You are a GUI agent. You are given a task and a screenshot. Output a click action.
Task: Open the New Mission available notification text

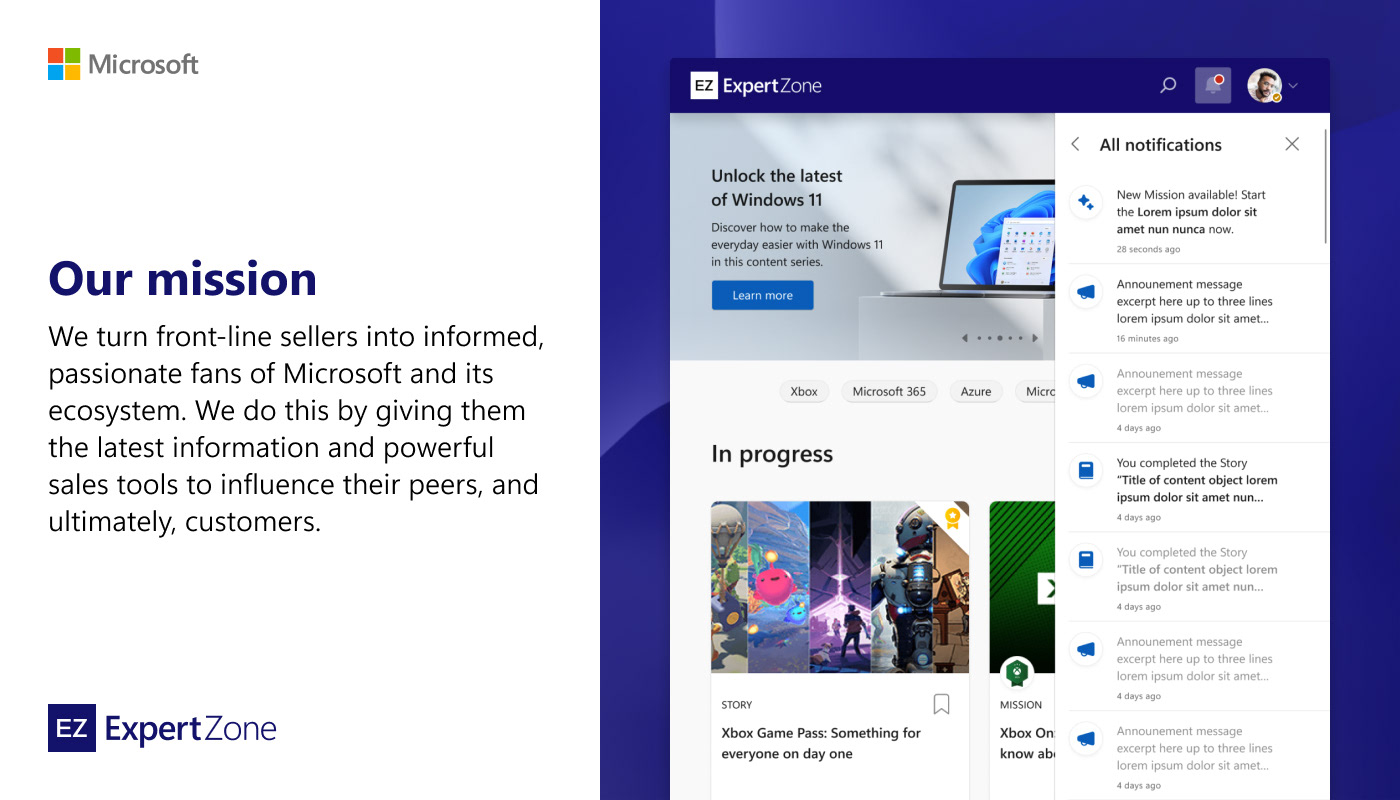click(1191, 212)
